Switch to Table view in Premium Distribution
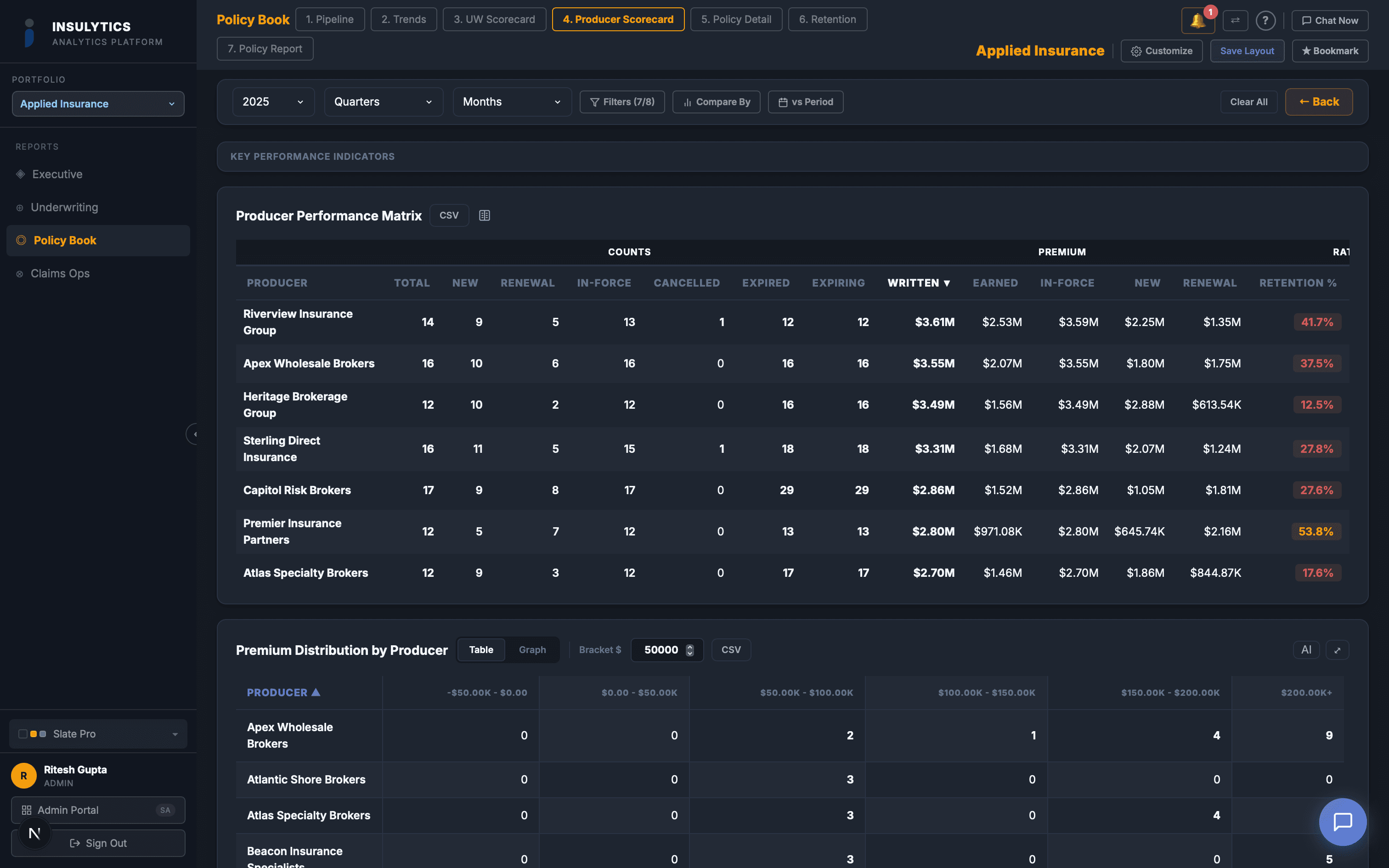Screen dimensions: 1389x868 coord(481,650)
